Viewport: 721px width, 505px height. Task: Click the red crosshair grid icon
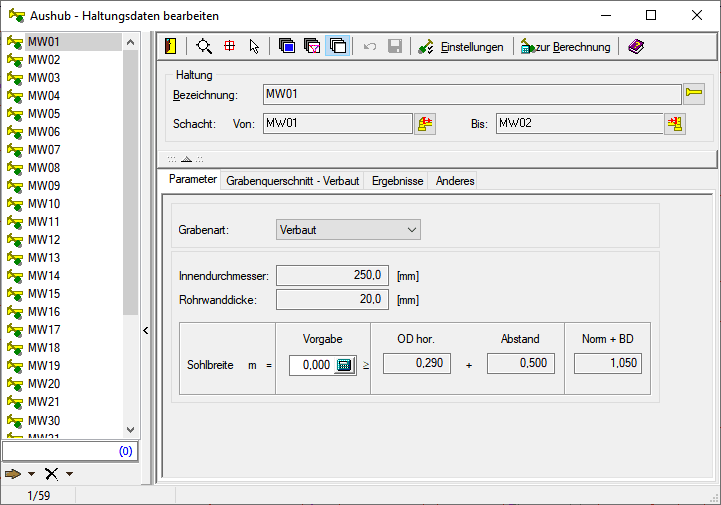[229, 46]
